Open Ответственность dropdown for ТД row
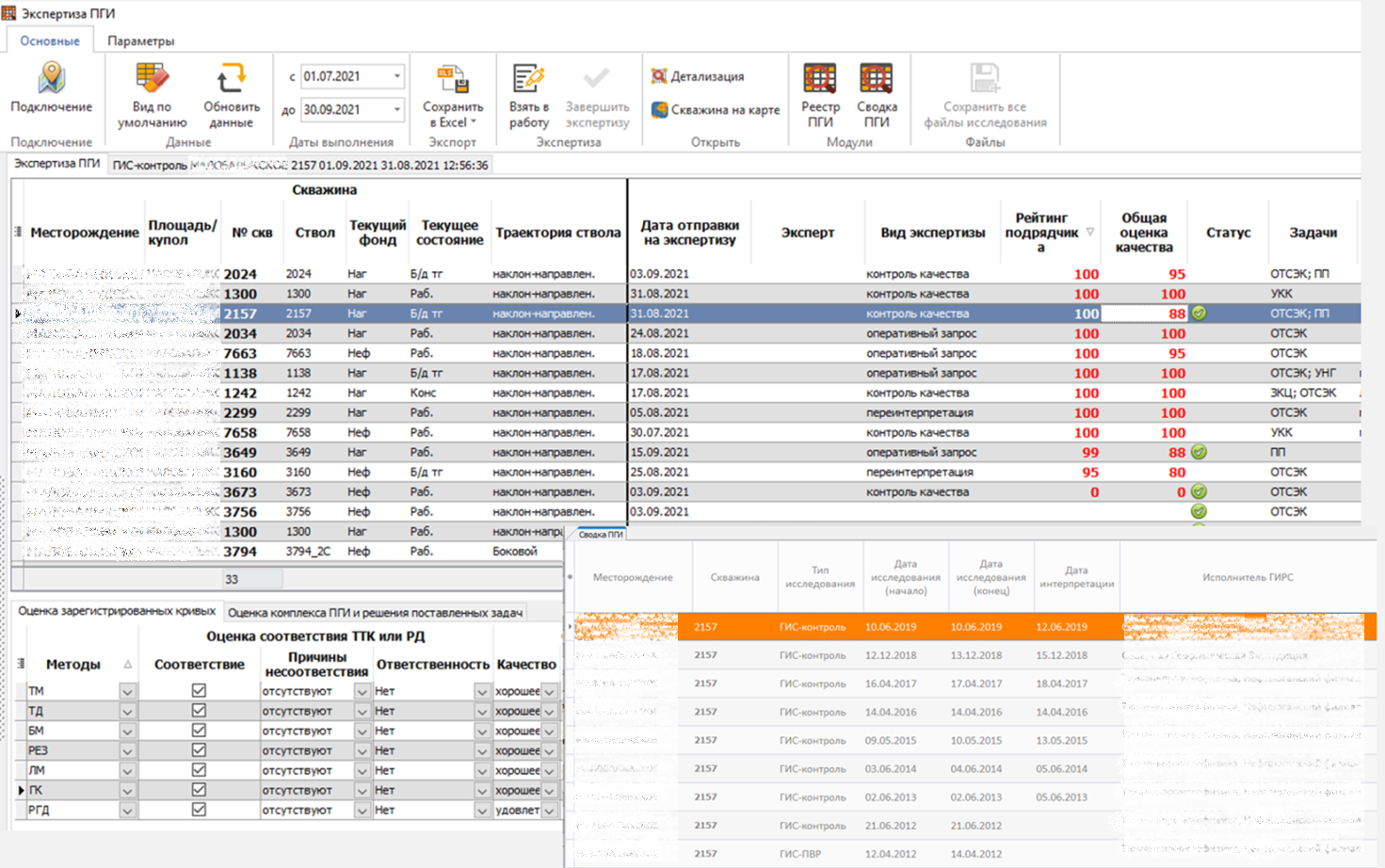 [x=482, y=712]
